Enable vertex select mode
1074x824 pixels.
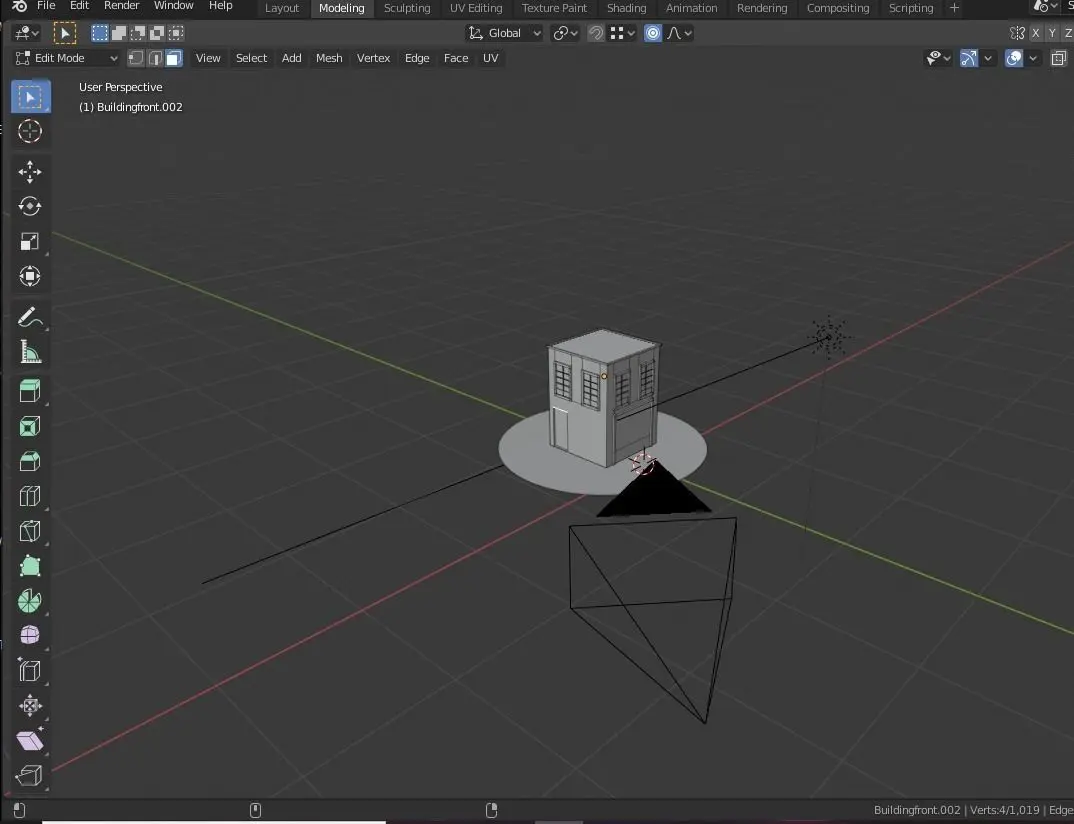(136, 58)
